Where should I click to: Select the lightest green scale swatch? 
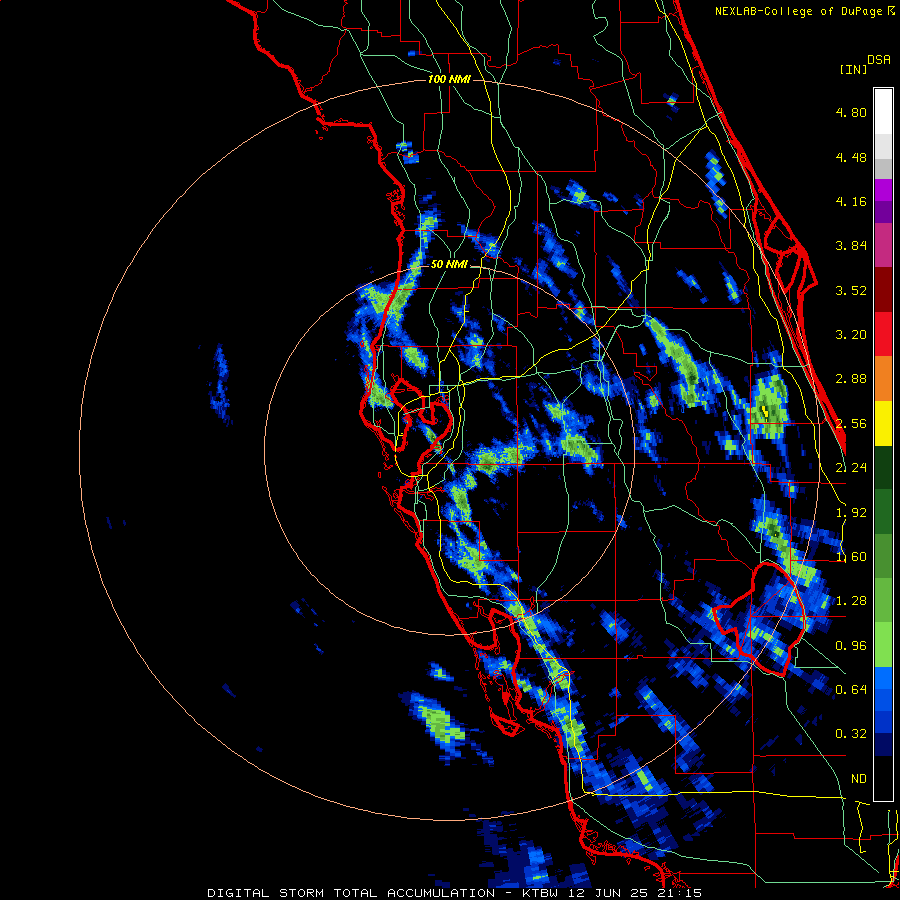[883, 645]
